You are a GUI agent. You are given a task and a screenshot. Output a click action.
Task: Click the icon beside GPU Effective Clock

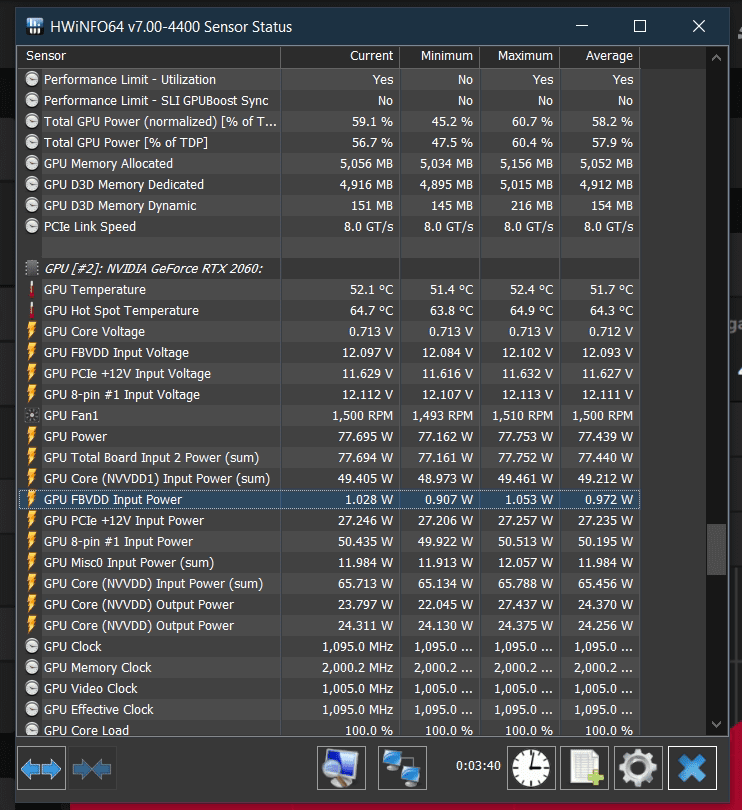tap(32, 709)
